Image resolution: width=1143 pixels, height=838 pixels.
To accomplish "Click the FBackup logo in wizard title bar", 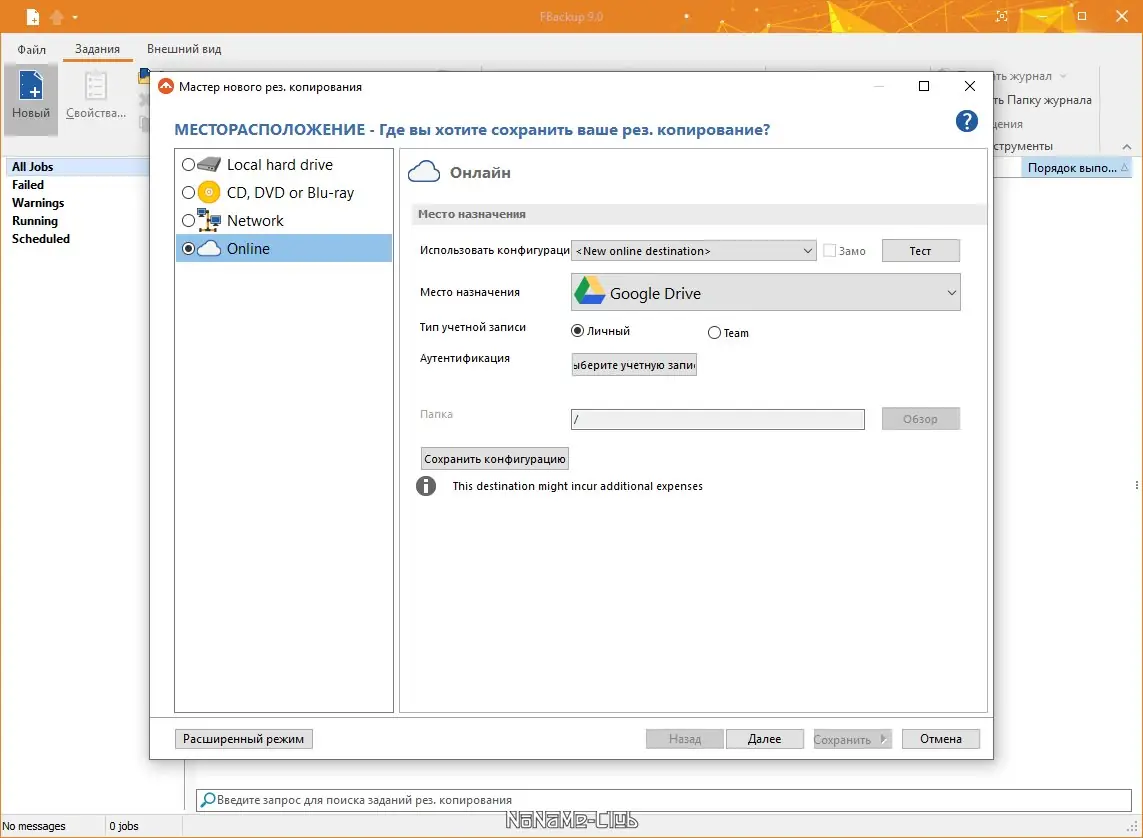I will [166, 86].
